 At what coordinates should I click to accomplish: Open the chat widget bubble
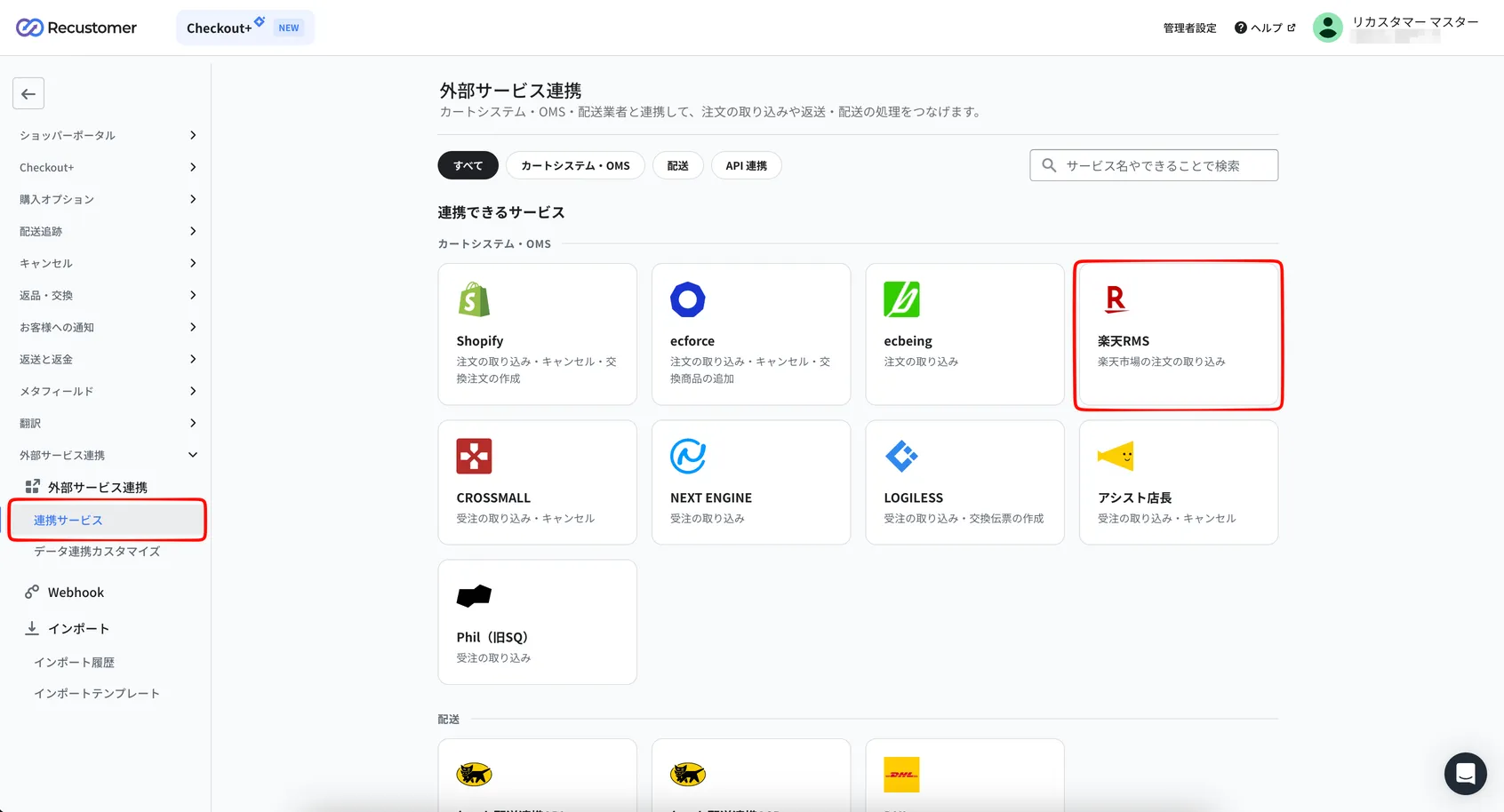[x=1466, y=774]
